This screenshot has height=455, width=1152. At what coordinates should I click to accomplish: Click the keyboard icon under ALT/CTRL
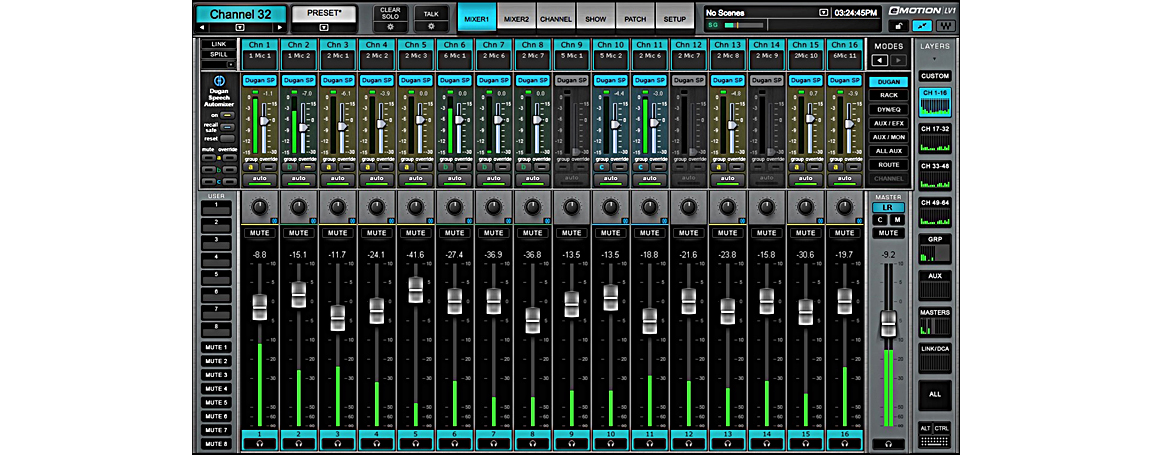pyautogui.click(x=935, y=442)
